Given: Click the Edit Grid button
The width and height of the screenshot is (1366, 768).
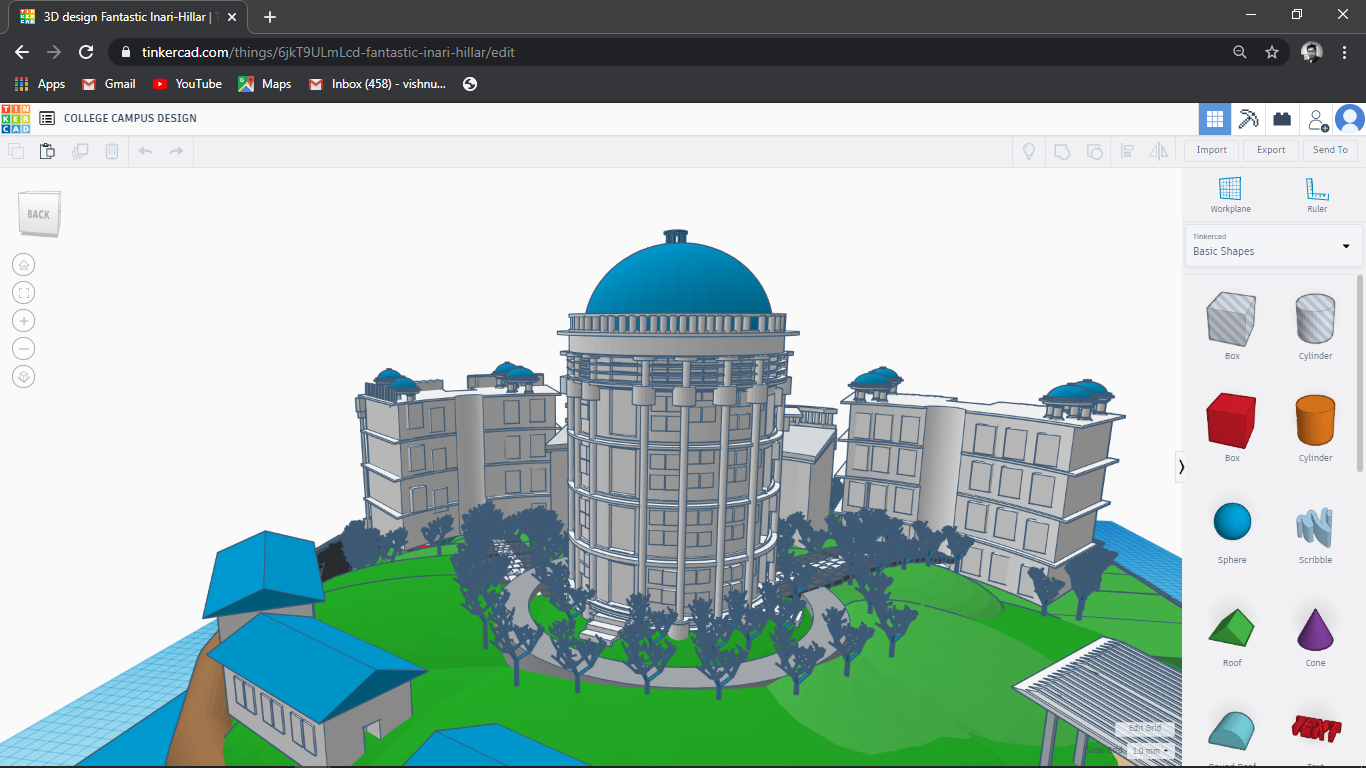Looking at the screenshot, I should click(x=1145, y=728).
